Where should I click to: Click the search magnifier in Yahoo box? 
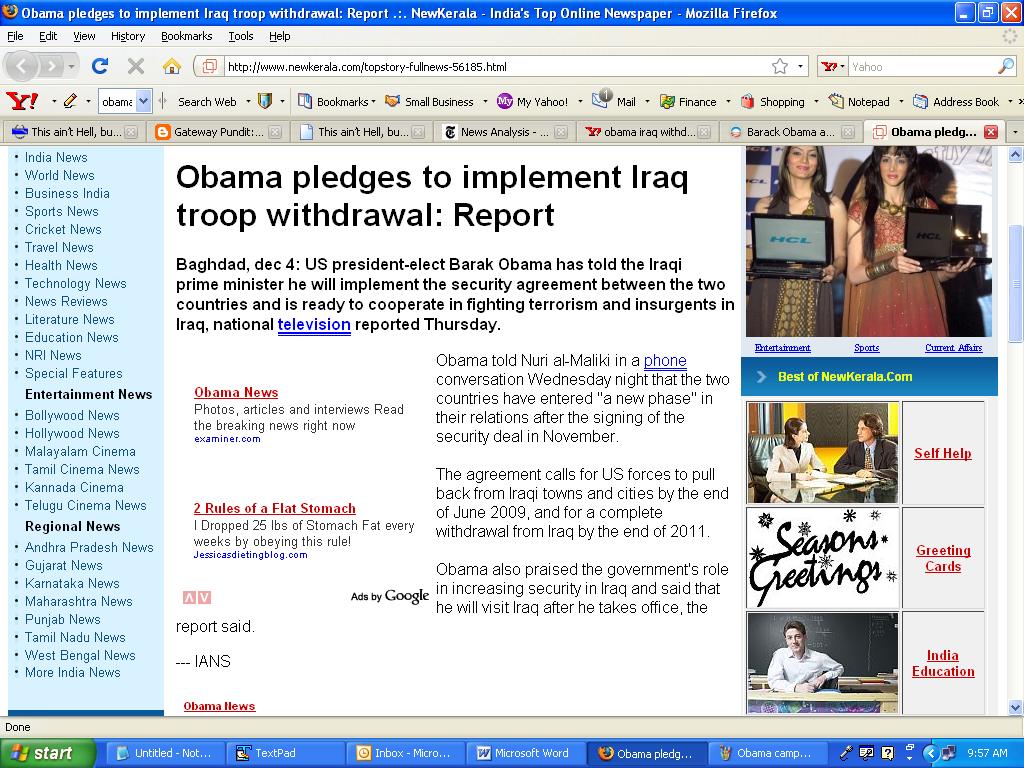click(x=1006, y=67)
